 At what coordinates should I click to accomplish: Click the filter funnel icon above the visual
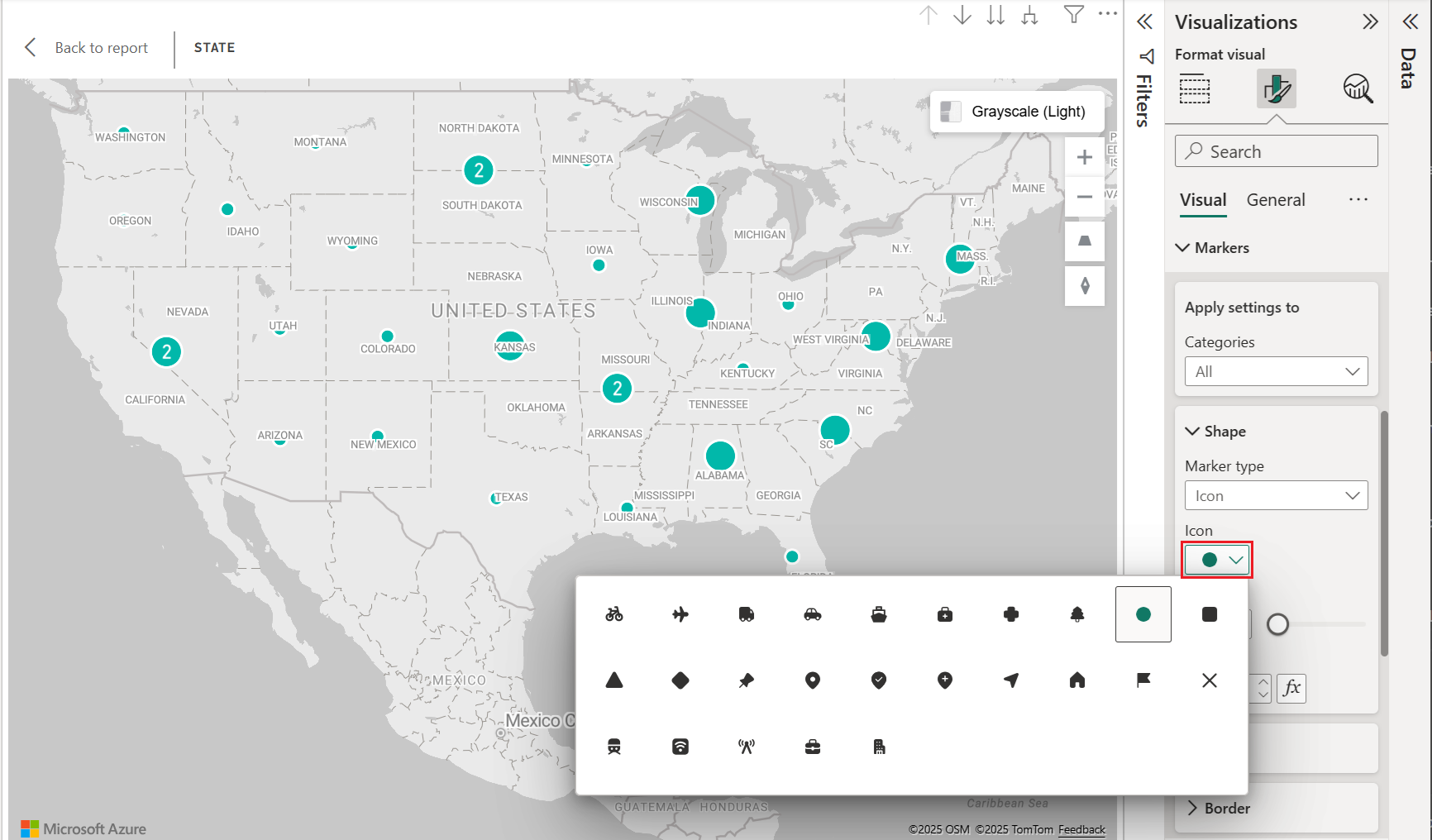(1072, 14)
